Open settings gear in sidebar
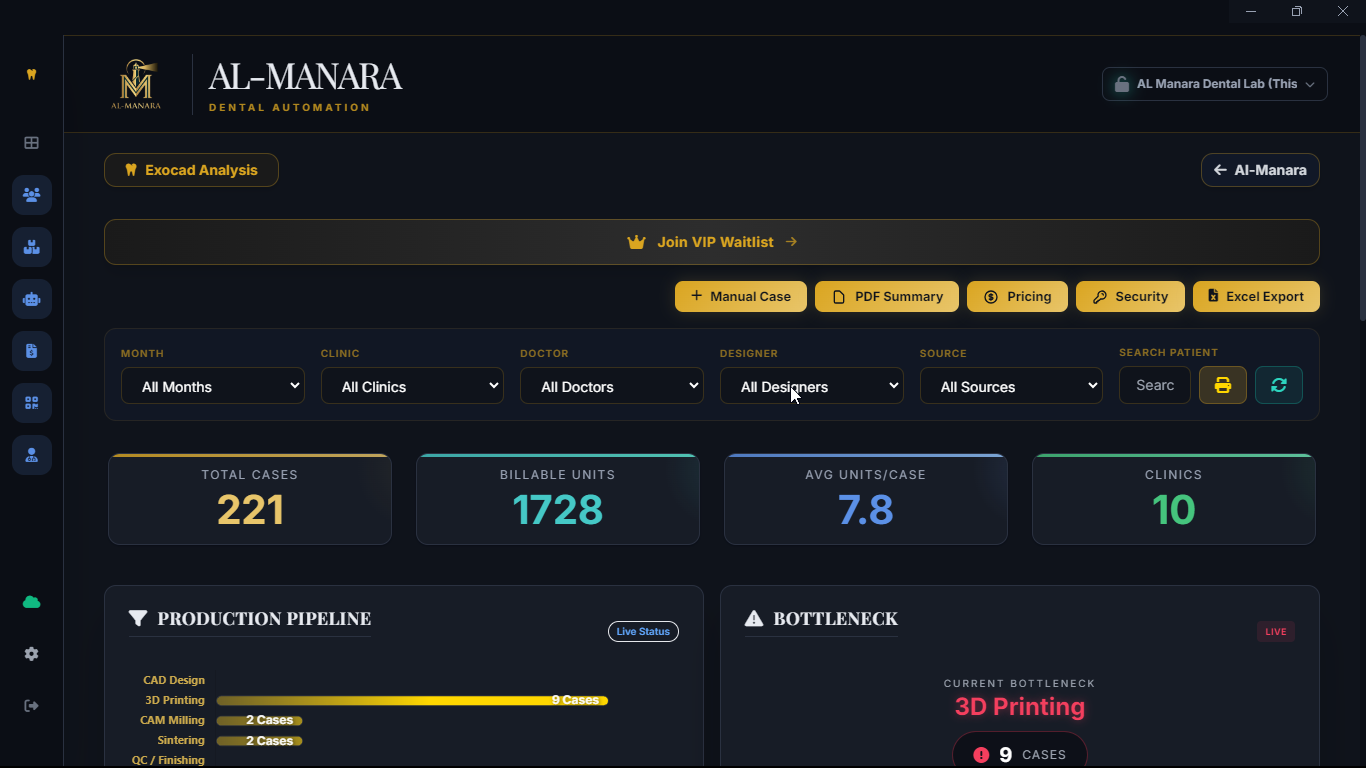1366x768 pixels. tap(32, 654)
